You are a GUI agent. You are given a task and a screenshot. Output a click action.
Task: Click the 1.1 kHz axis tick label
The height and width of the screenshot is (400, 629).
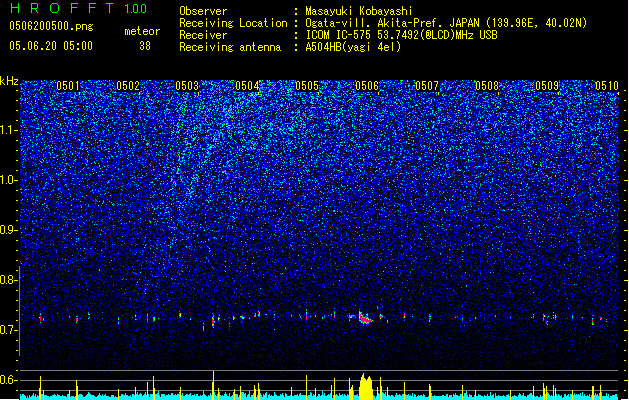point(9,130)
